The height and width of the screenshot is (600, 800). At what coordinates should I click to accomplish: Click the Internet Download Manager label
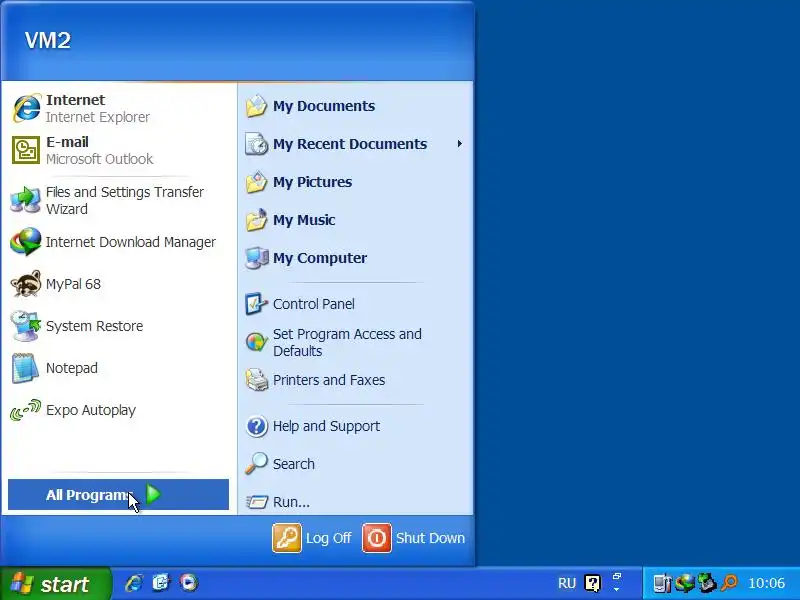(131, 242)
